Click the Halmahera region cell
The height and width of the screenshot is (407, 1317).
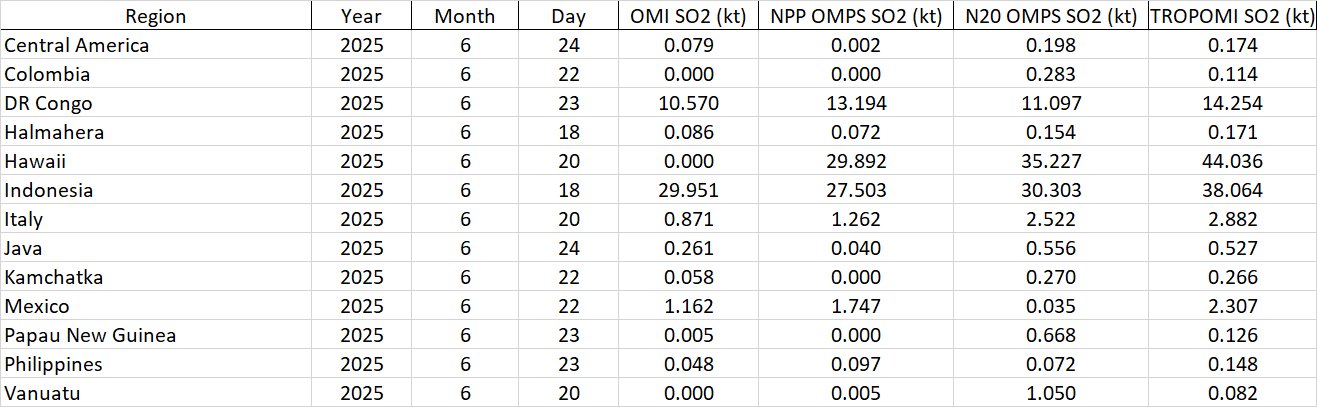55,132
